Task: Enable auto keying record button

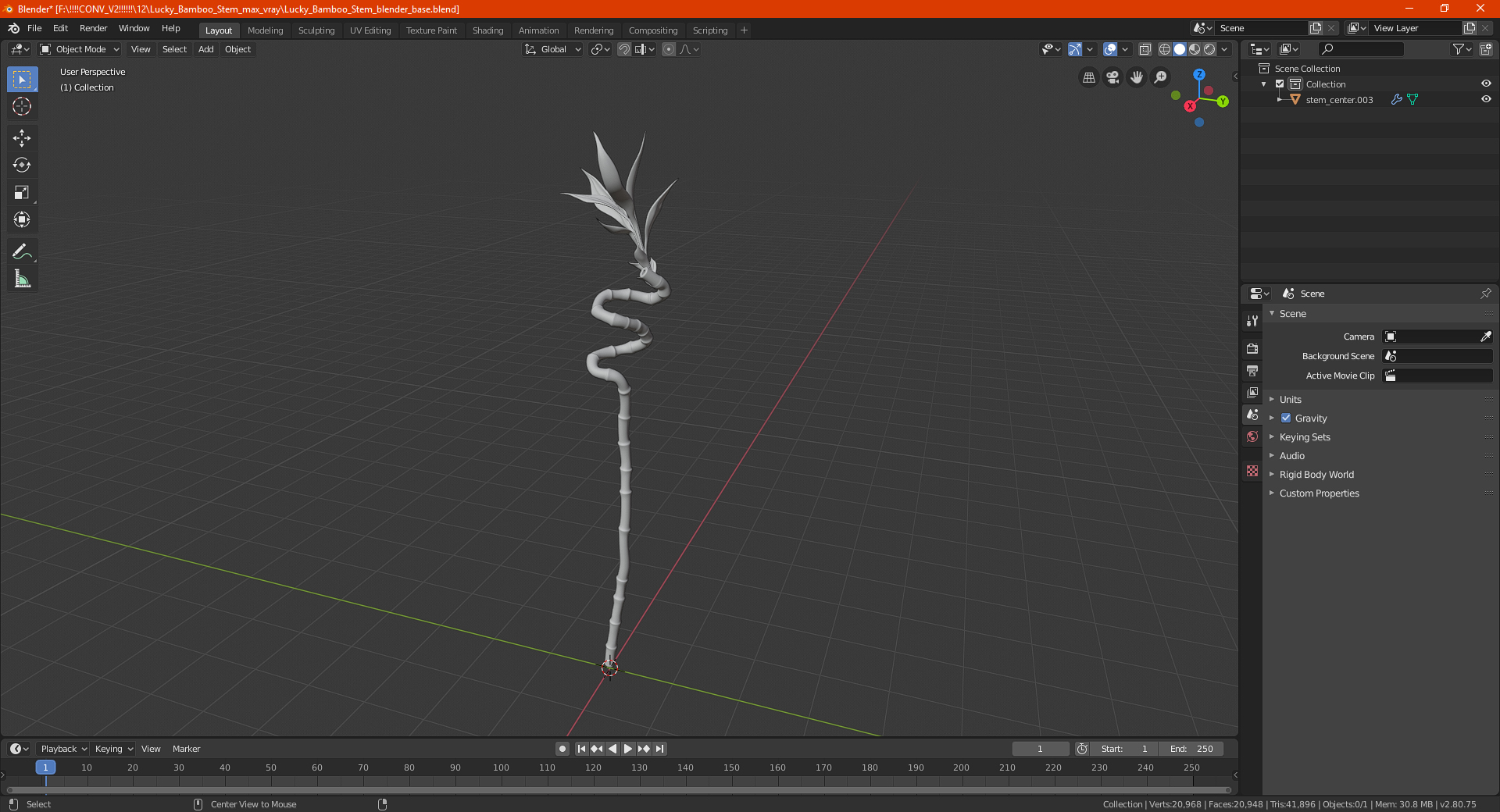Action: click(562, 749)
